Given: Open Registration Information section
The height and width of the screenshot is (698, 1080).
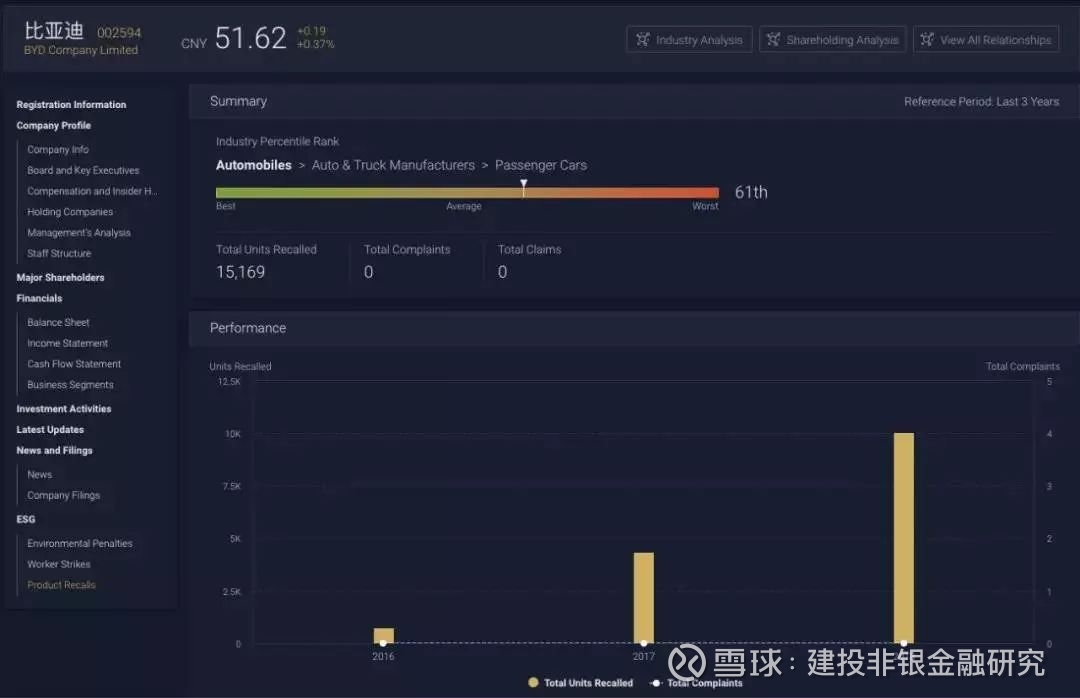Looking at the screenshot, I should pyautogui.click(x=72, y=105).
